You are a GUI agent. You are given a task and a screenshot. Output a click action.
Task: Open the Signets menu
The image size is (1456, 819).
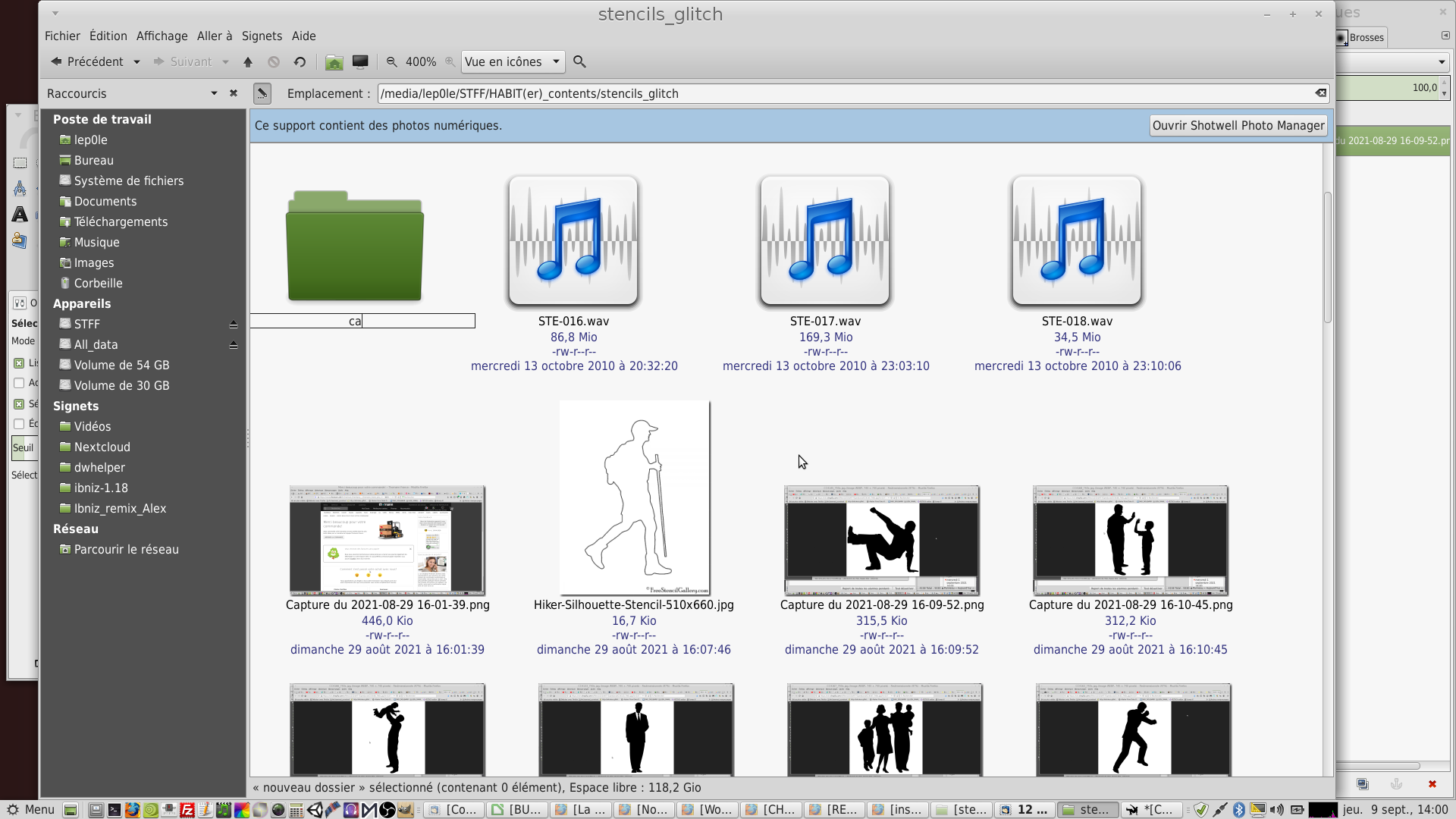coord(262,36)
